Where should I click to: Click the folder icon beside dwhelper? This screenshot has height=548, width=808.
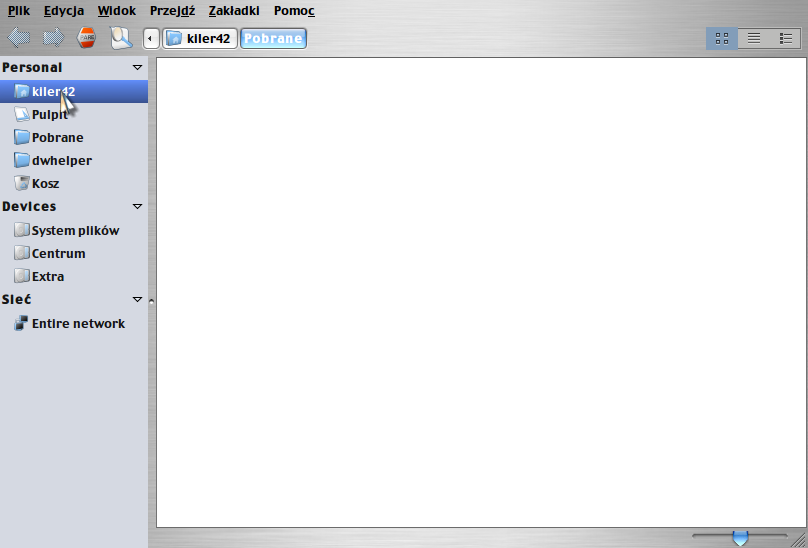coord(22,160)
